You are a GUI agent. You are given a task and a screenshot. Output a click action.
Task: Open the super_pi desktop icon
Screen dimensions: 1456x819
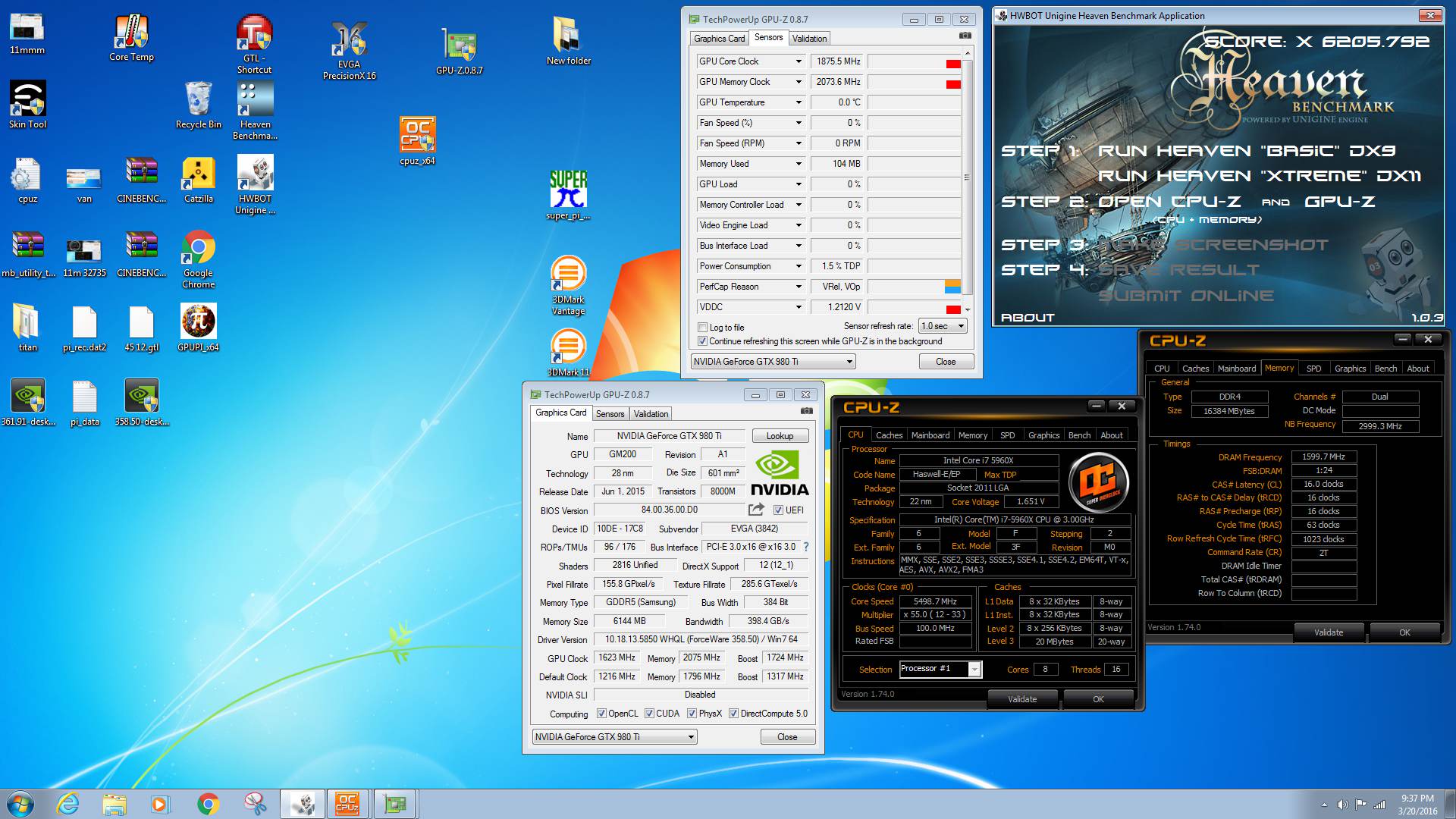[568, 196]
